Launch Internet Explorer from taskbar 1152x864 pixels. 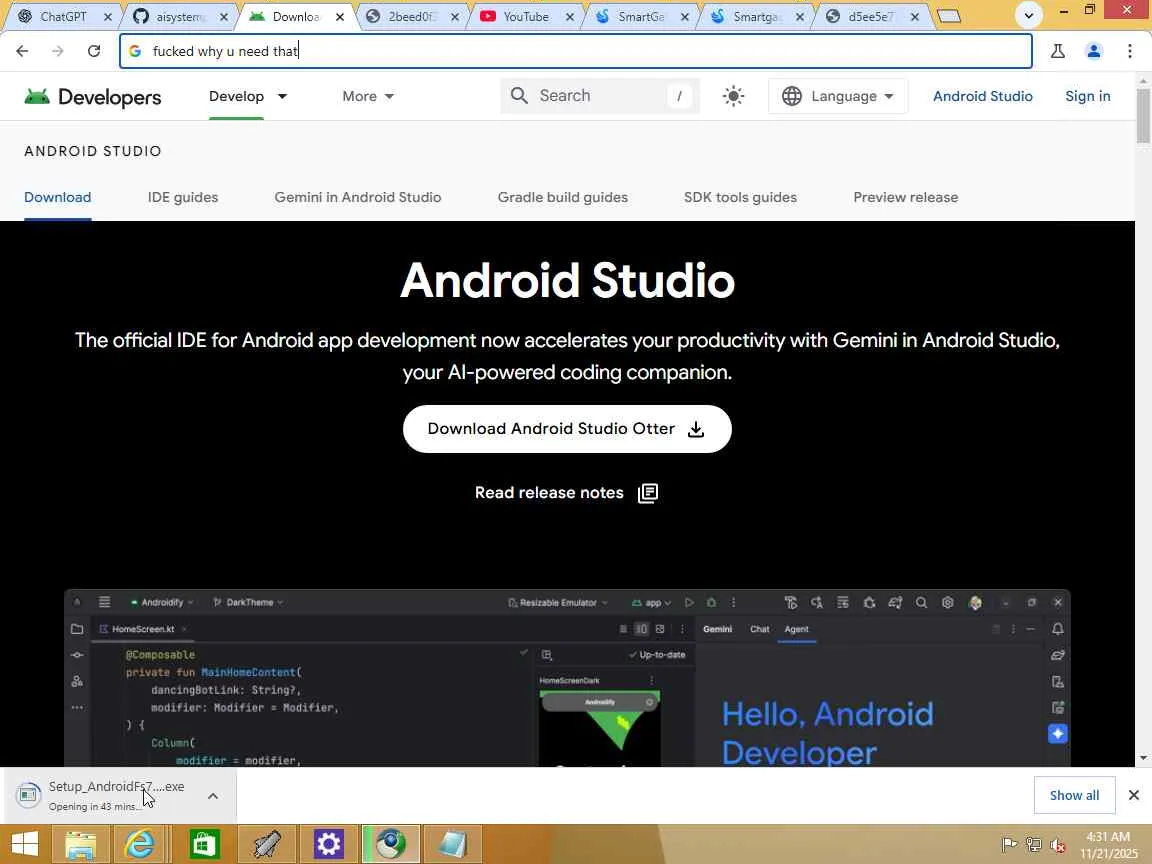139,844
